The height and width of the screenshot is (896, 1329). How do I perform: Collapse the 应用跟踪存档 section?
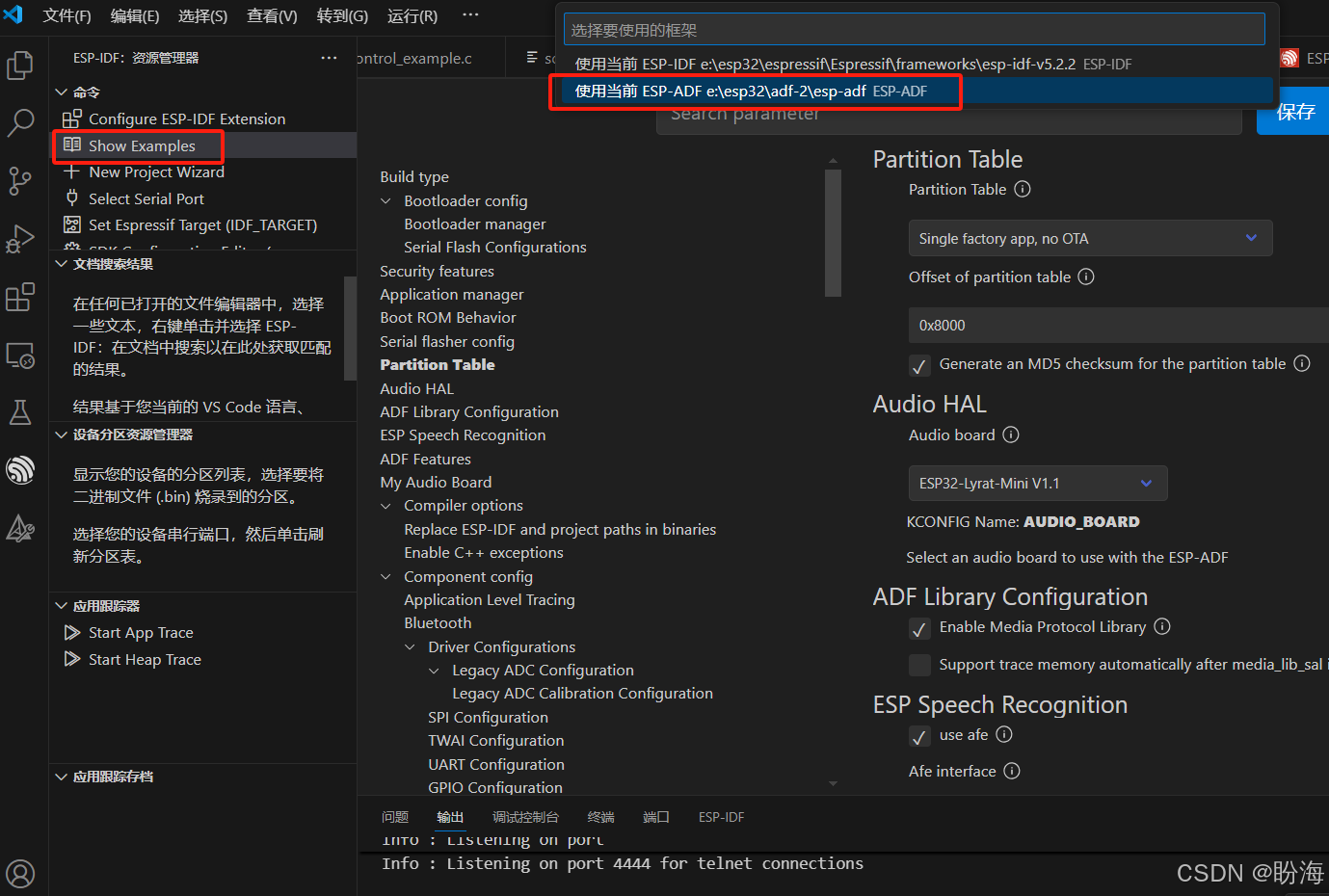click(x=62, y=777)
